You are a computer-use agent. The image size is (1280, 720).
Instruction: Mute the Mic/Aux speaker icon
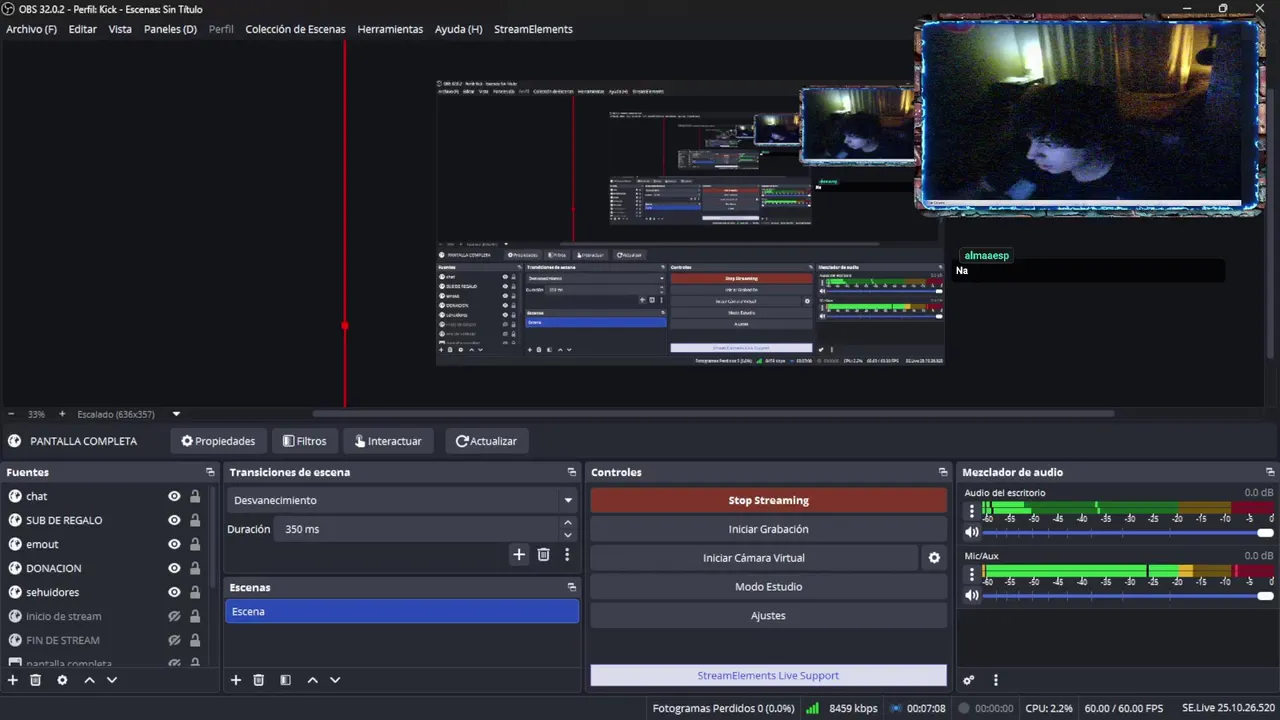[x=971, y=595]
